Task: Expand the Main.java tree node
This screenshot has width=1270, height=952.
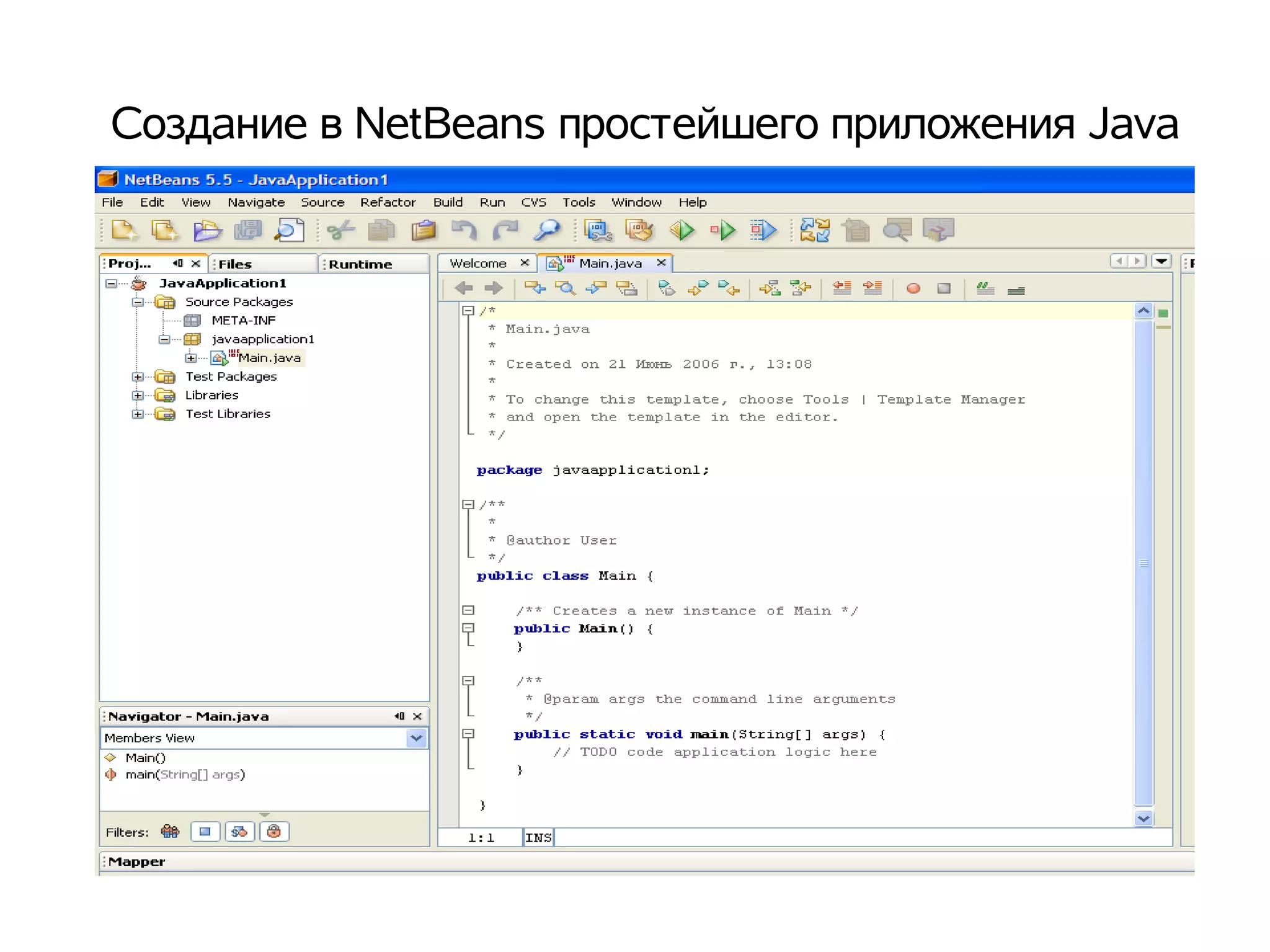Action: (191, 358)
